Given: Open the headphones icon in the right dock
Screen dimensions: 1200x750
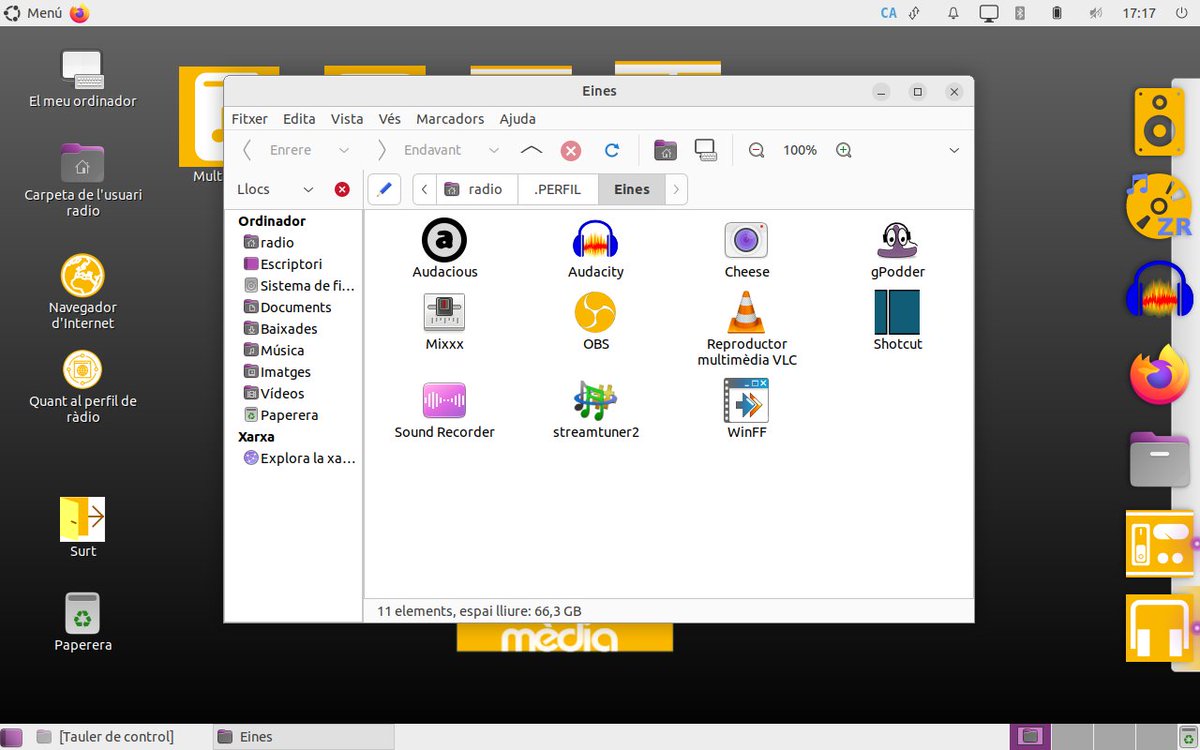Looking at the screenshot, I should pos(1160,628).
